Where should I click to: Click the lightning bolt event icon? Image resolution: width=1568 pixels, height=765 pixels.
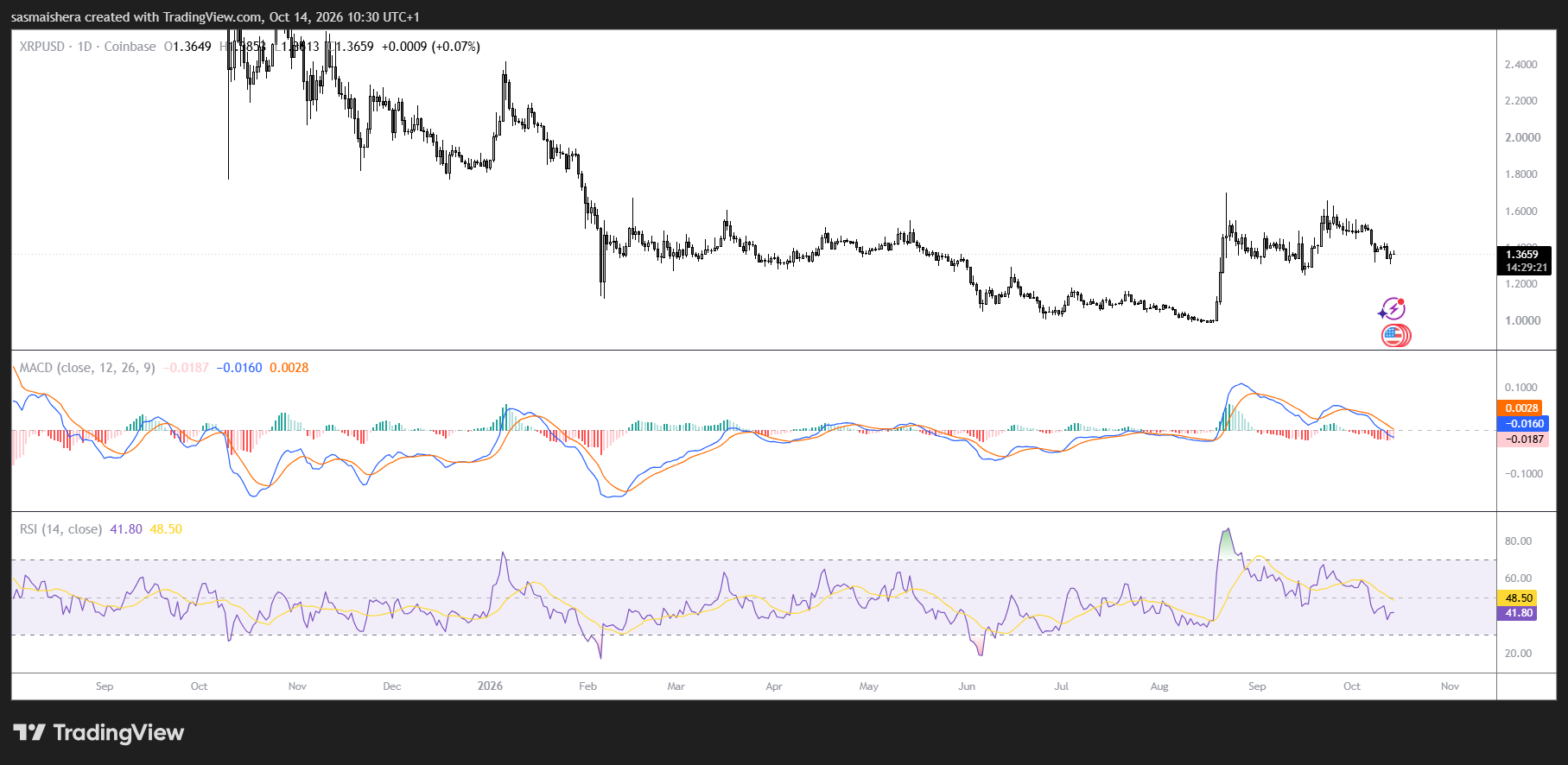click(x=1392, y=308)
